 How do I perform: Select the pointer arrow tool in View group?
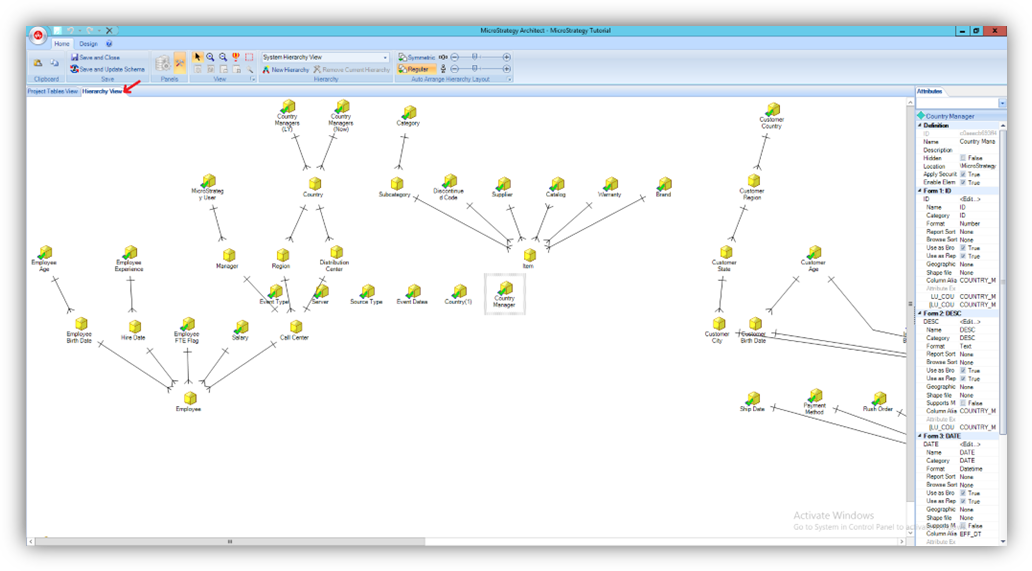[197, 57]
